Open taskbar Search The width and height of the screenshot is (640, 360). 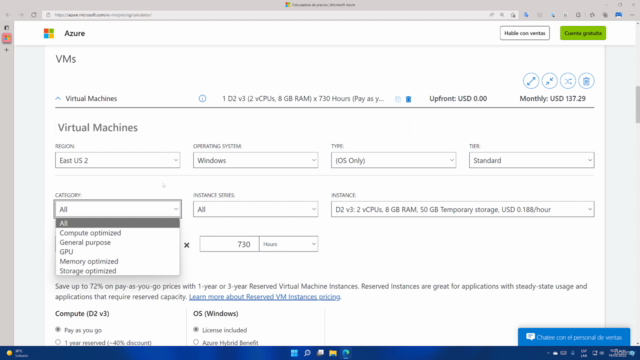[307, 353]
